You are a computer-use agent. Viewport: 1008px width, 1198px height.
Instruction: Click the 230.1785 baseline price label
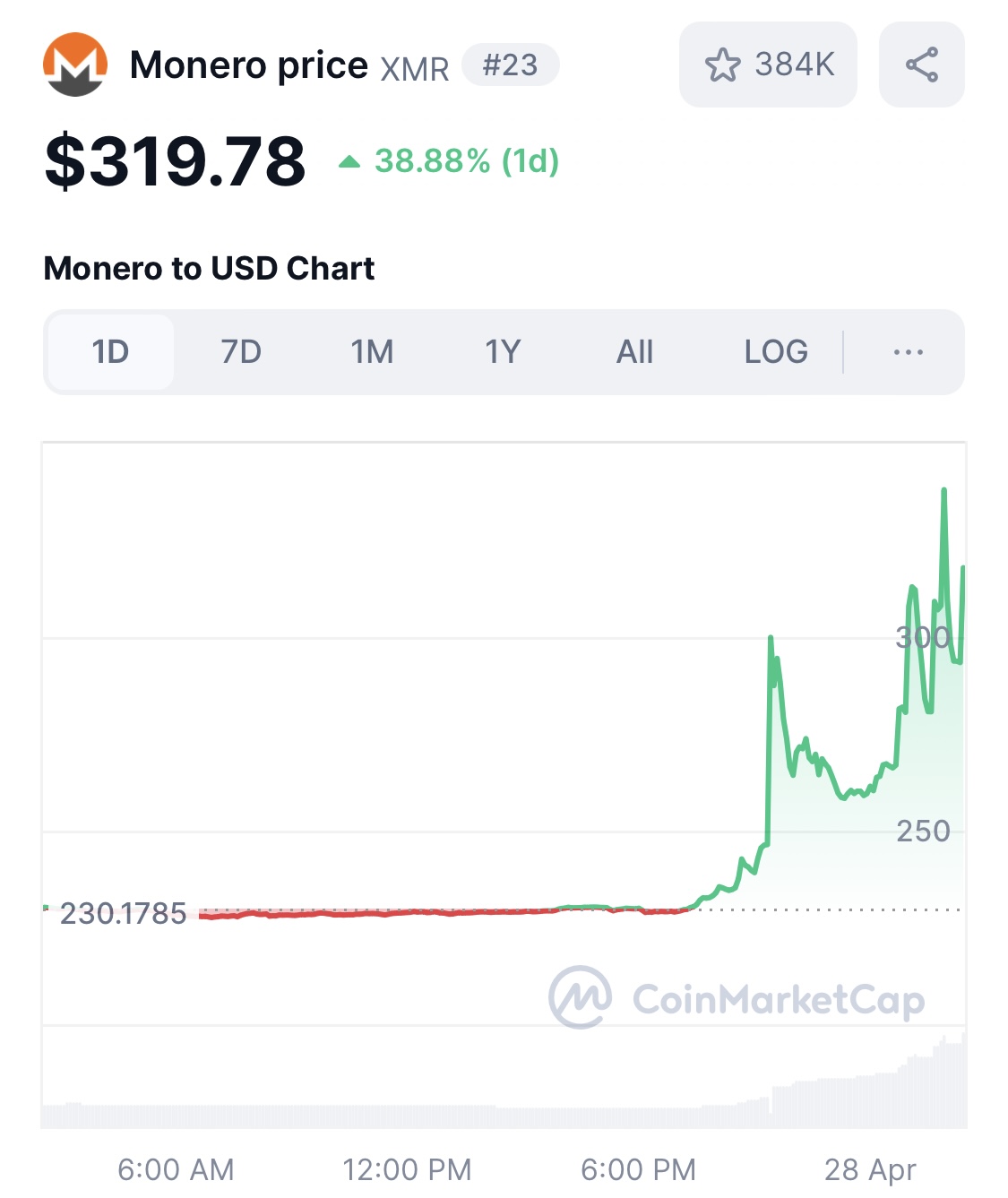[x=123, y=913]
